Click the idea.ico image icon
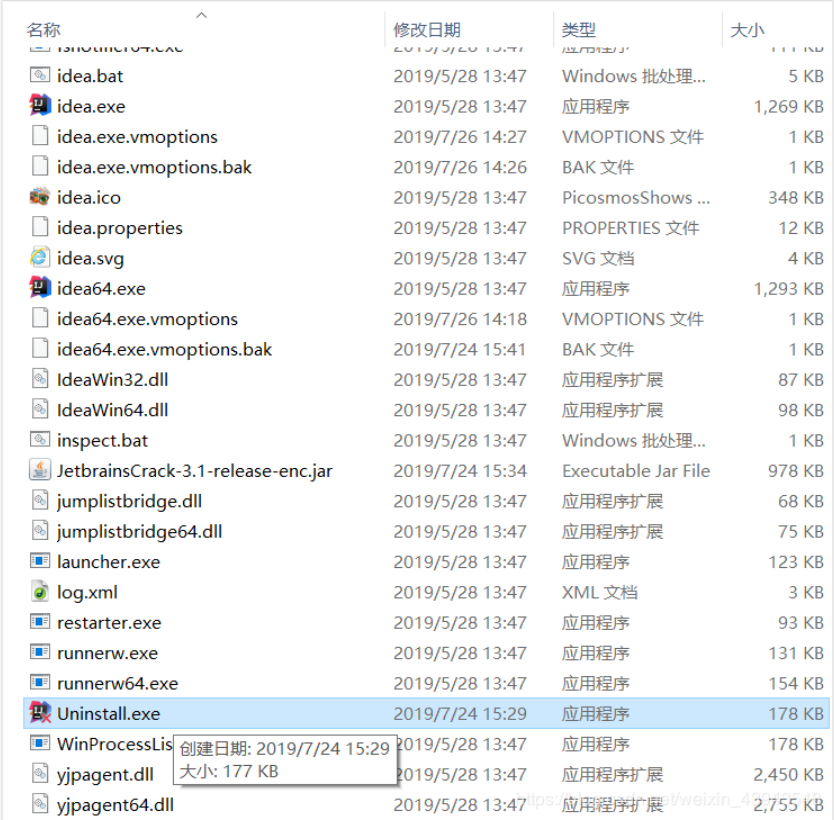Image resolution: width=834 pixels, height=820 pixels. click(x=40, y=197)
